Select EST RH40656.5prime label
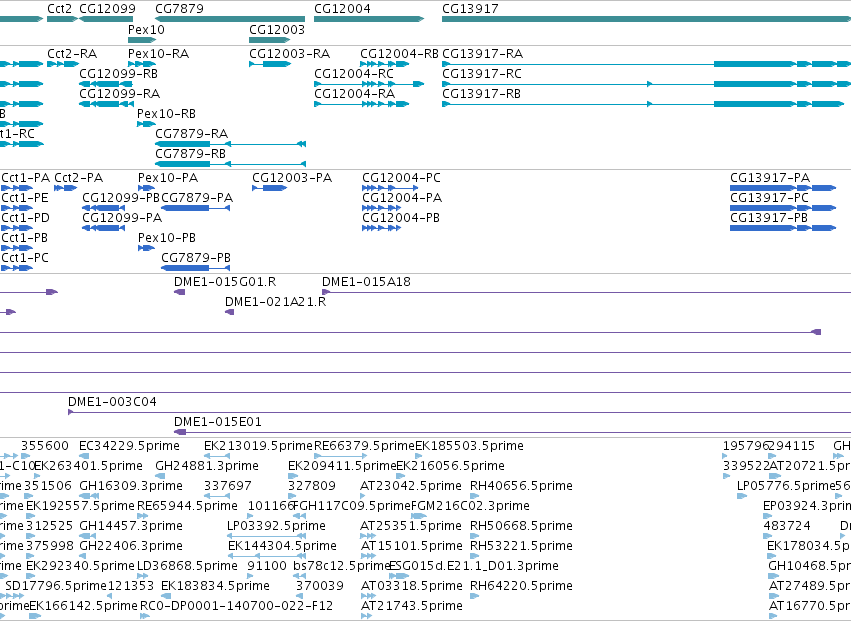 [x=521, y=486]
